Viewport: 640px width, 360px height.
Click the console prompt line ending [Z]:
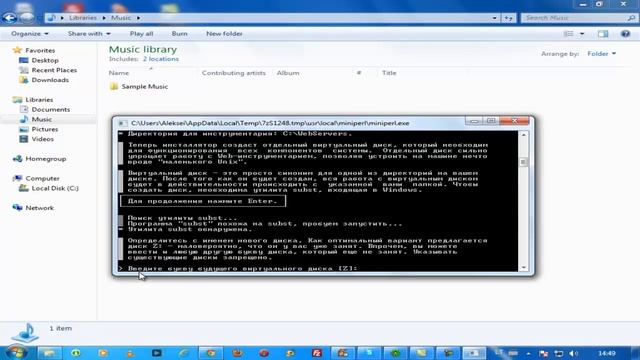pyautogui.click(x=238, y=269)
